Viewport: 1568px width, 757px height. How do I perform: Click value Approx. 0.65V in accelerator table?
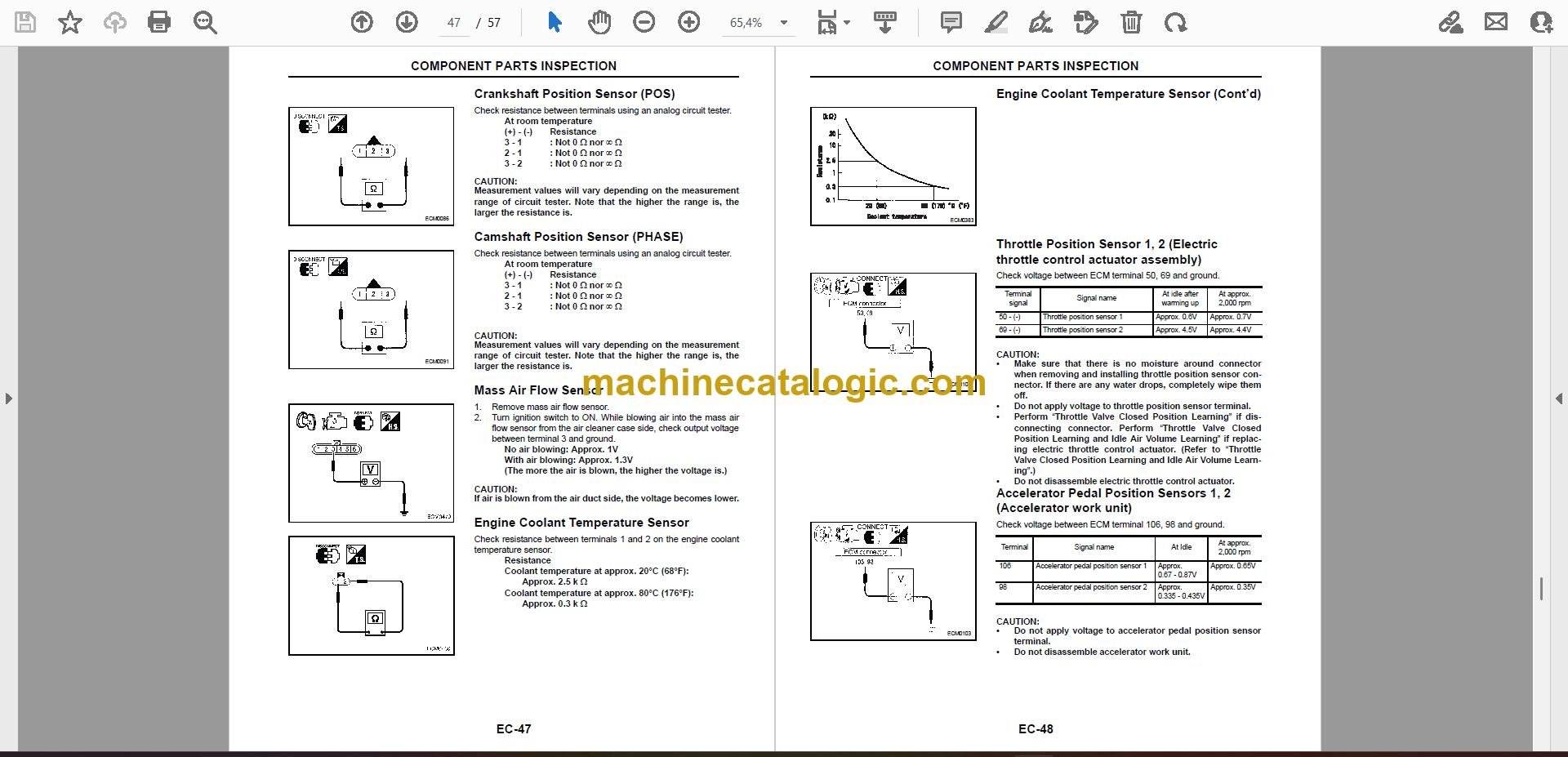[1233, 566]
